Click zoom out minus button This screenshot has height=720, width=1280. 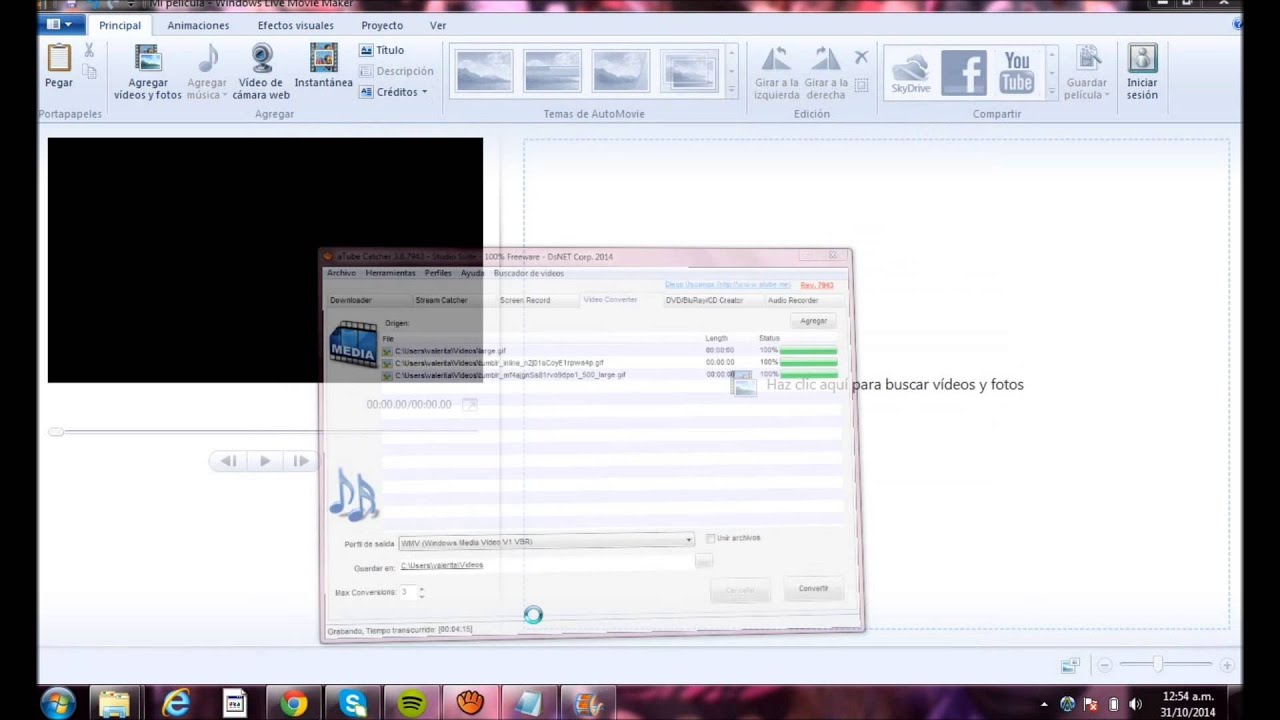[1105, 664]
